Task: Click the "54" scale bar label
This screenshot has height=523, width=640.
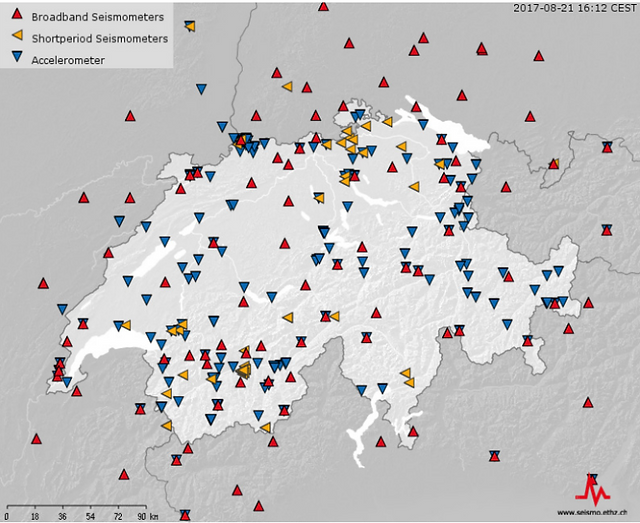Action: point(90,516)
